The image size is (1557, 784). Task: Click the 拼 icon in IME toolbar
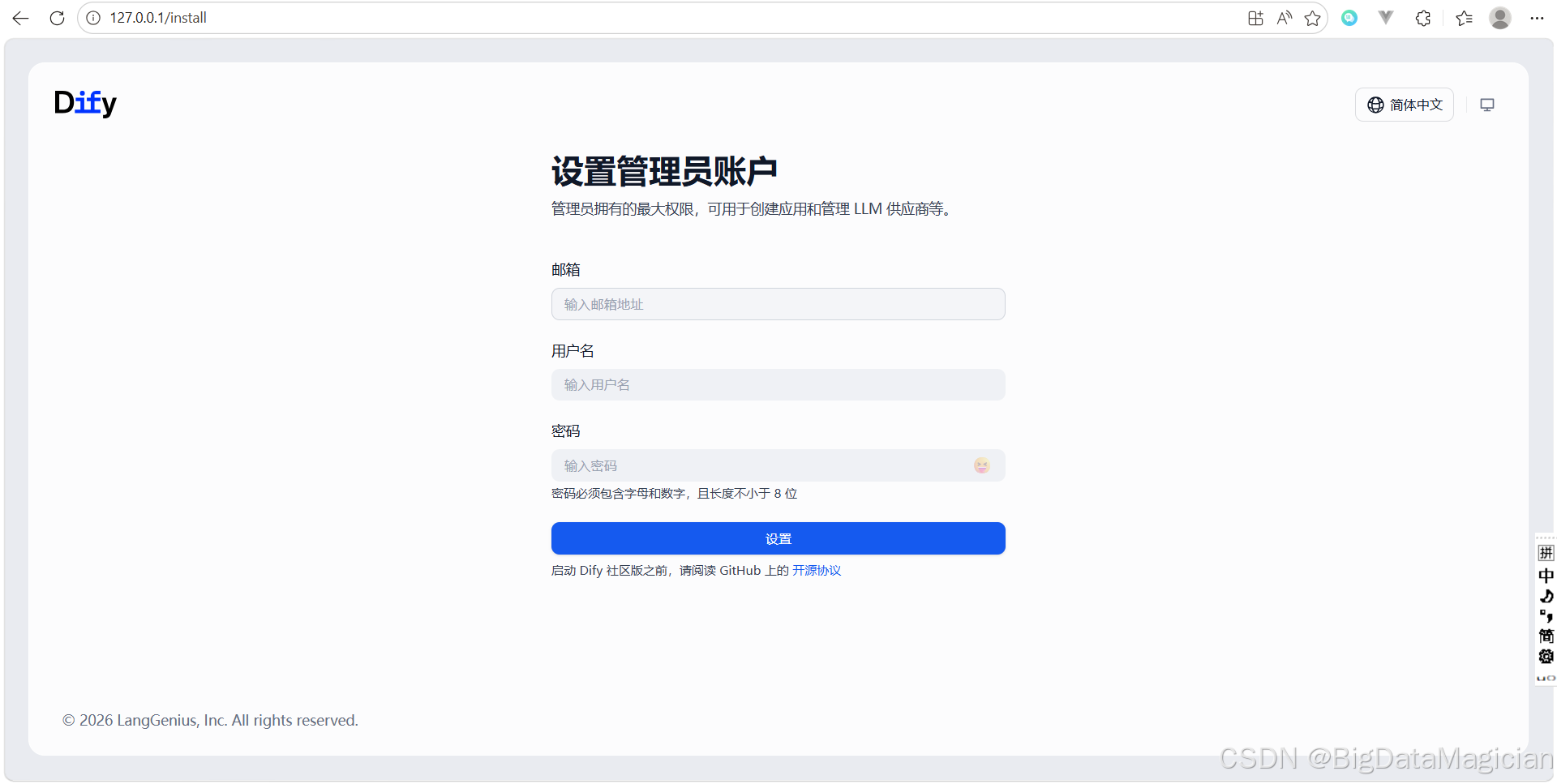coord(1546,553)
